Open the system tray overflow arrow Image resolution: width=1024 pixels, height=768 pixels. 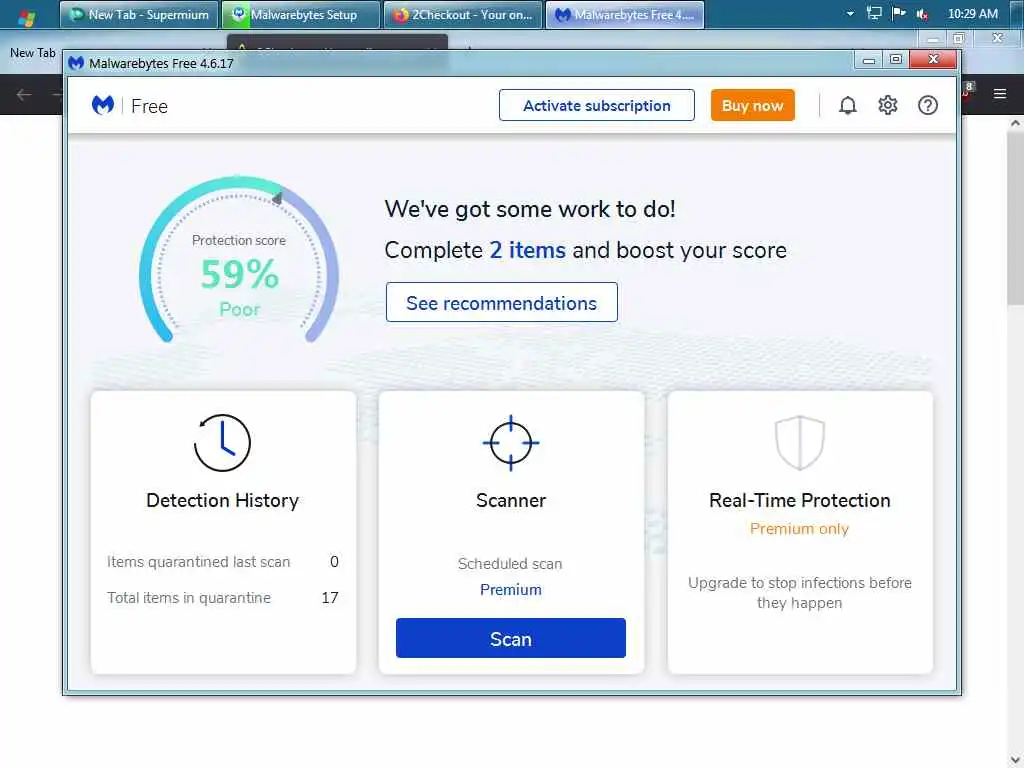[850, 14]
